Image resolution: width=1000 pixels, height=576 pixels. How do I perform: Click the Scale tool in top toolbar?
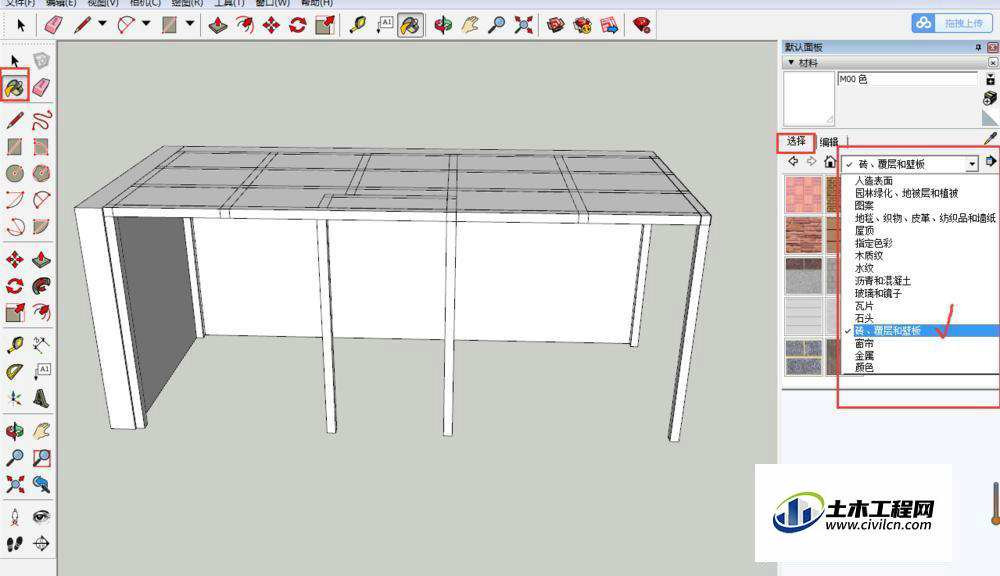click(x=325, y=26)
